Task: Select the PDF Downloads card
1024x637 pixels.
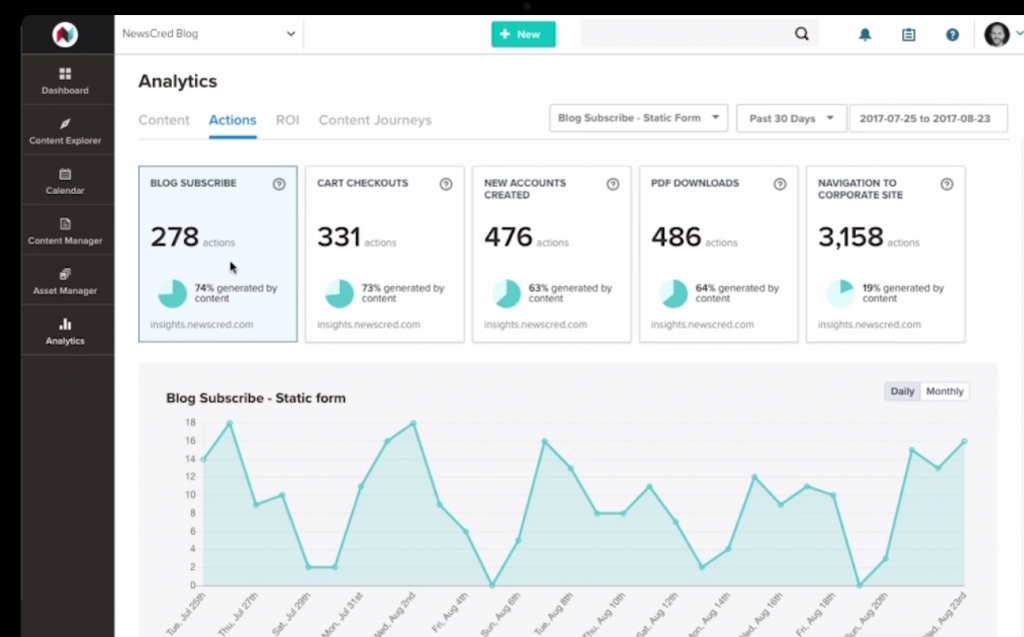Action: [x=718, y=254]
